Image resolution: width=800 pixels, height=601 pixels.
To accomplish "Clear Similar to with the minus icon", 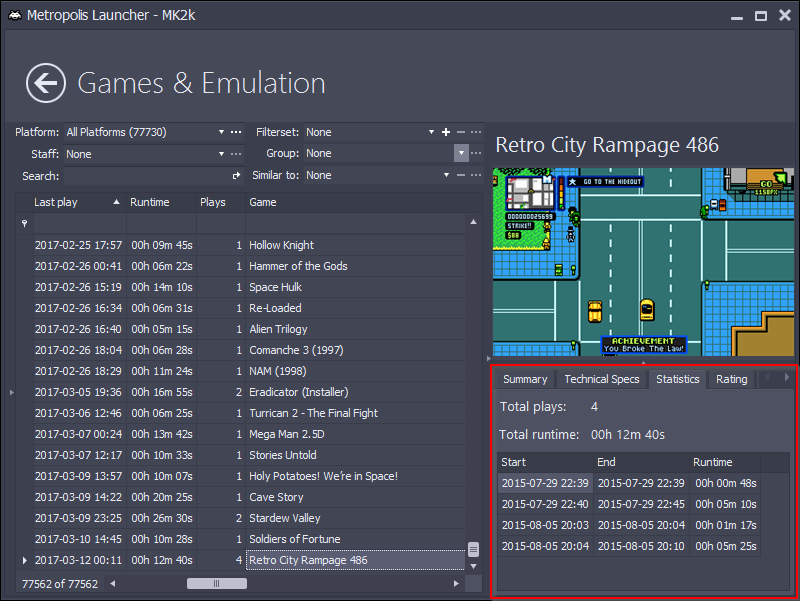I will 461,175.
